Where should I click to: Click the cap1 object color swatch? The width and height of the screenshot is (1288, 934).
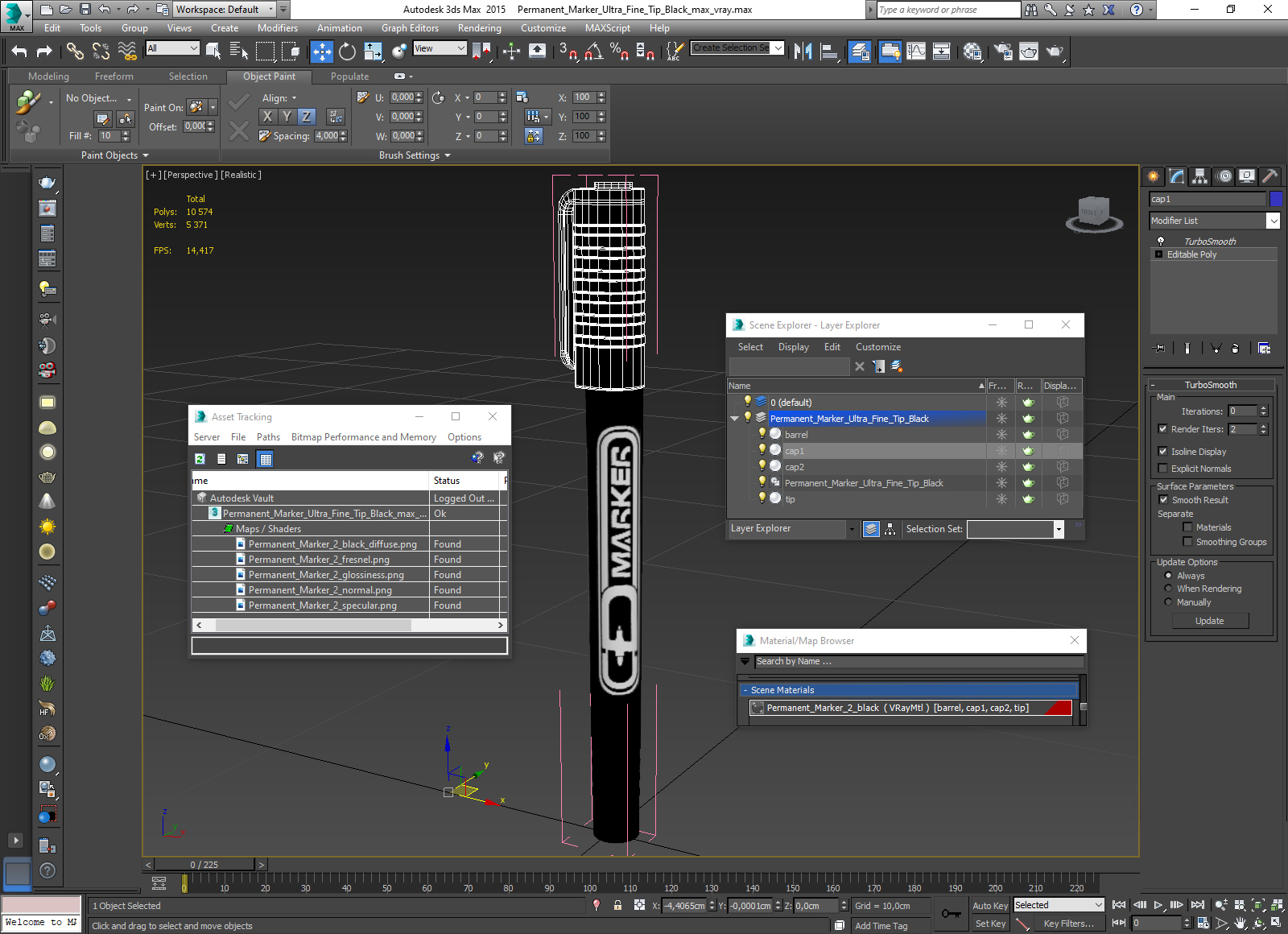tap(1276, 199)
